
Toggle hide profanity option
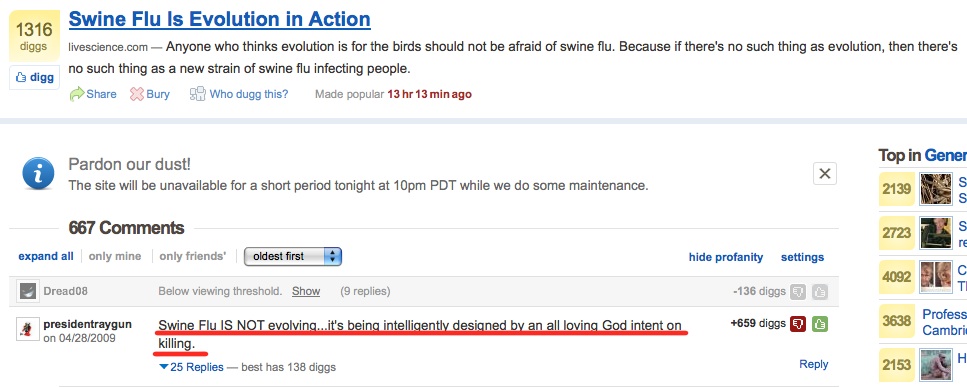[x=726, y=257]
